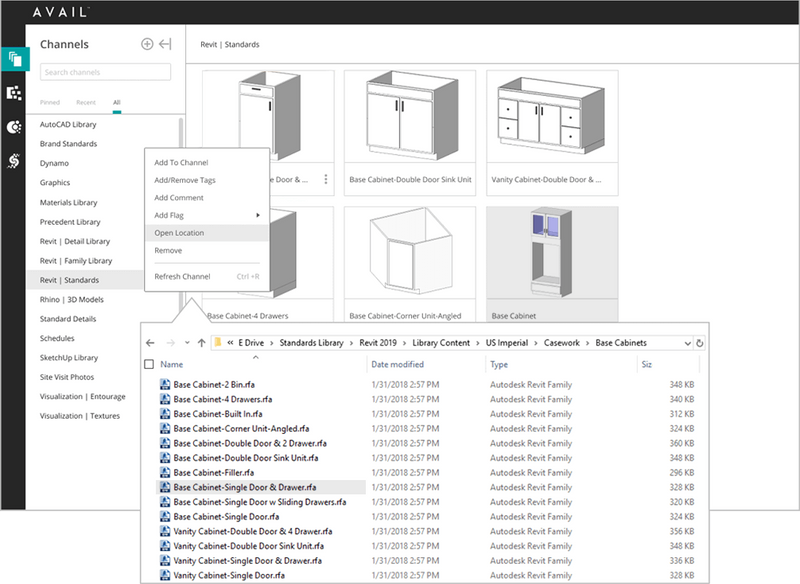
Task: Open the Channels panel icon in sidebar
Action: 14,58
